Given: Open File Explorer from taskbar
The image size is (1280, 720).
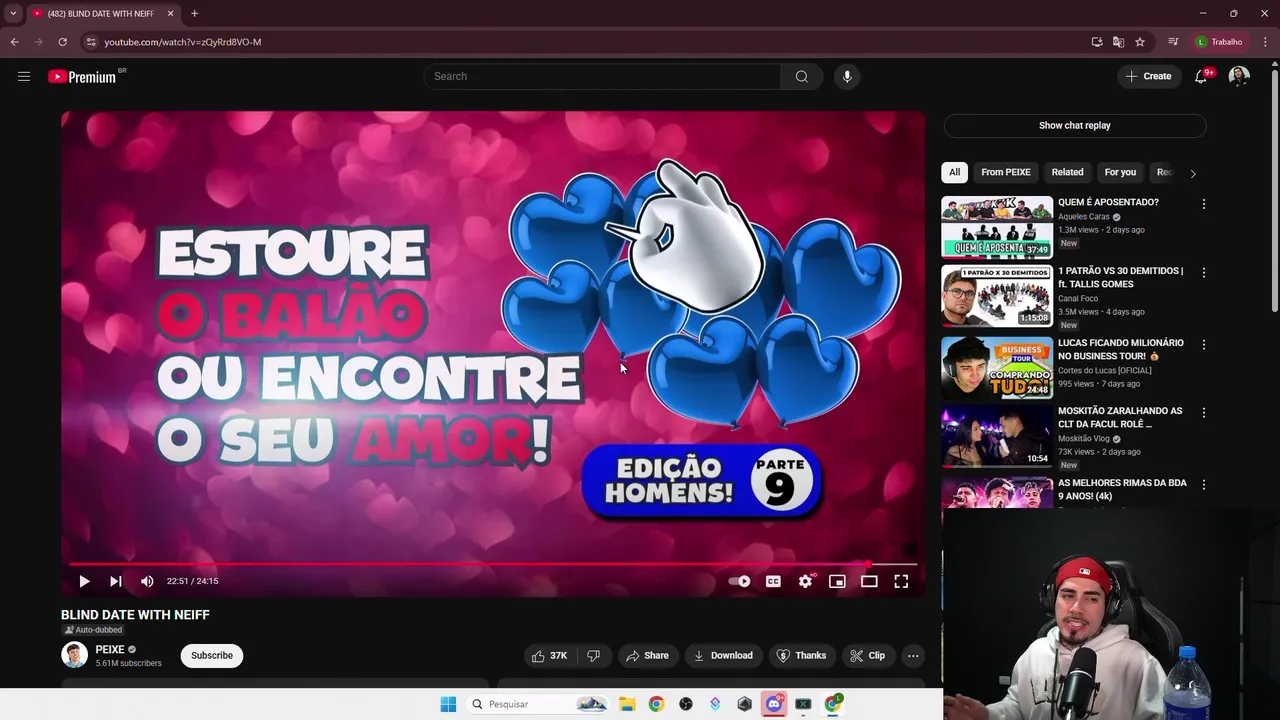Looking at the screenshot, I should pos(627,704).
